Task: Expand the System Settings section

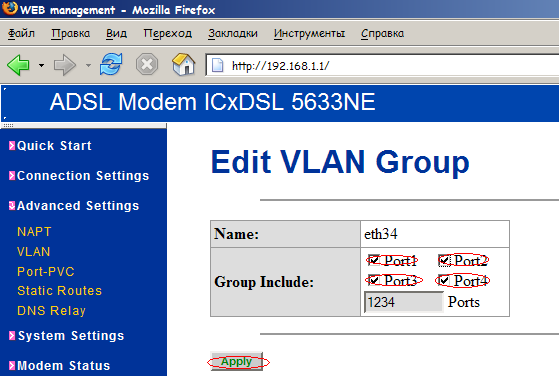Action: click(66, 336)
